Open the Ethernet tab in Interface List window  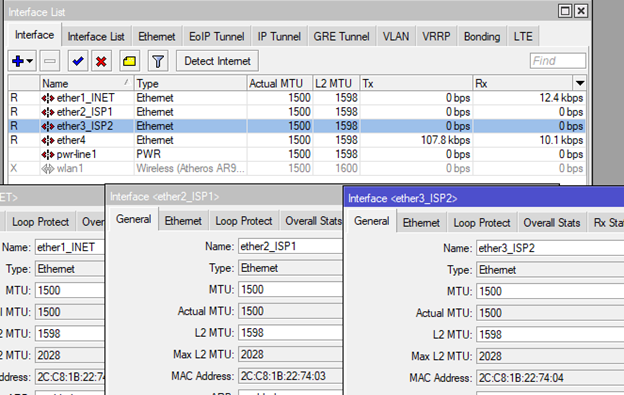pos(156,37)
